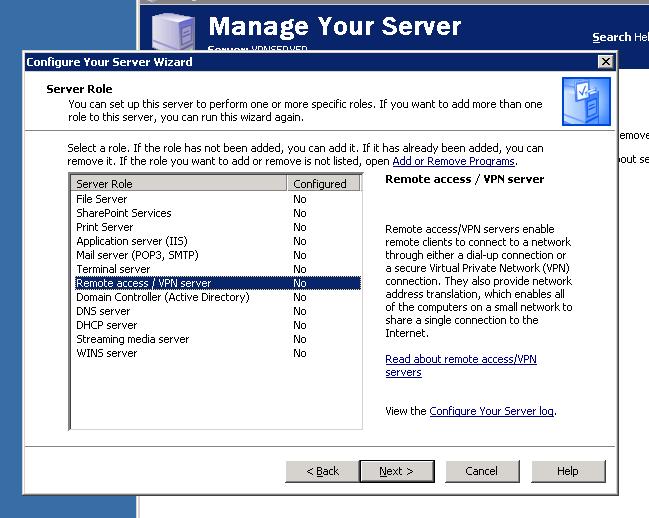
Task: View the Configure Your Server log link
Action: pyautogui.click(x=491, y=411)
